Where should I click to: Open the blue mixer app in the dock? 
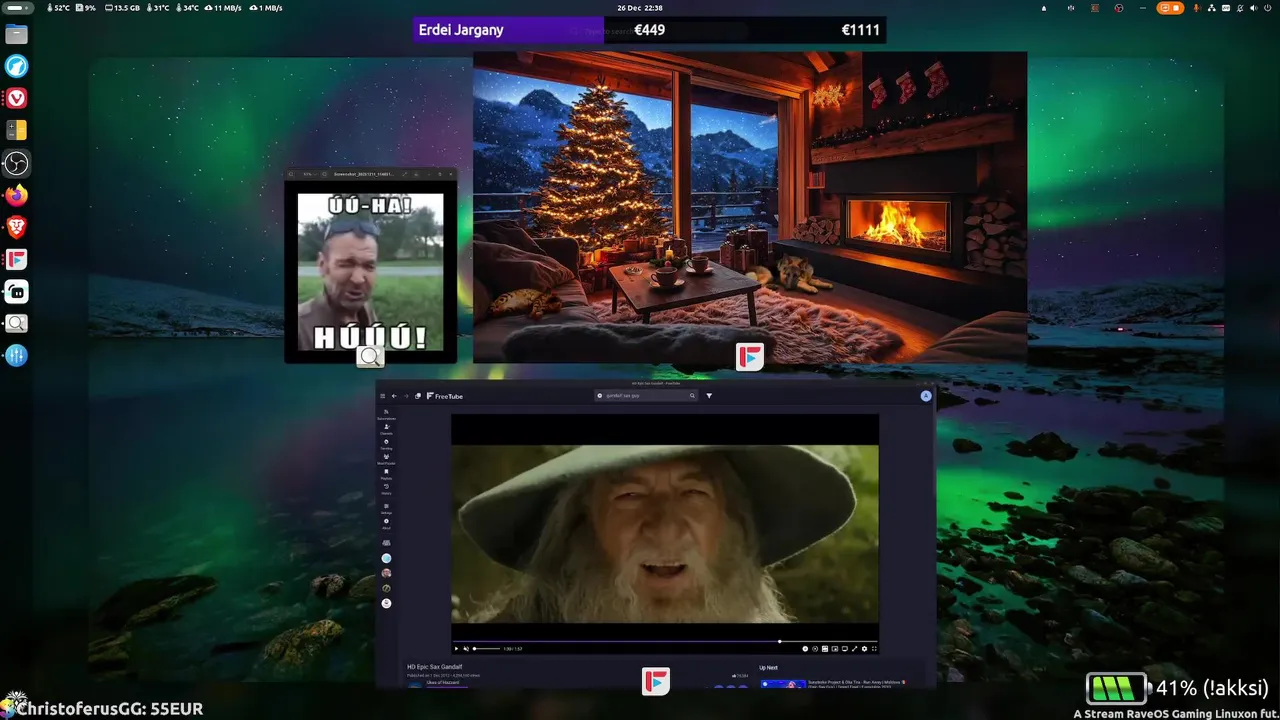coord(16,355)
